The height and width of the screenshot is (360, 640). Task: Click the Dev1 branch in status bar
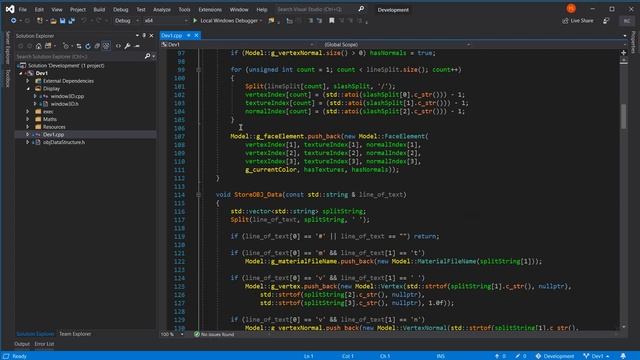pos(596,356)
